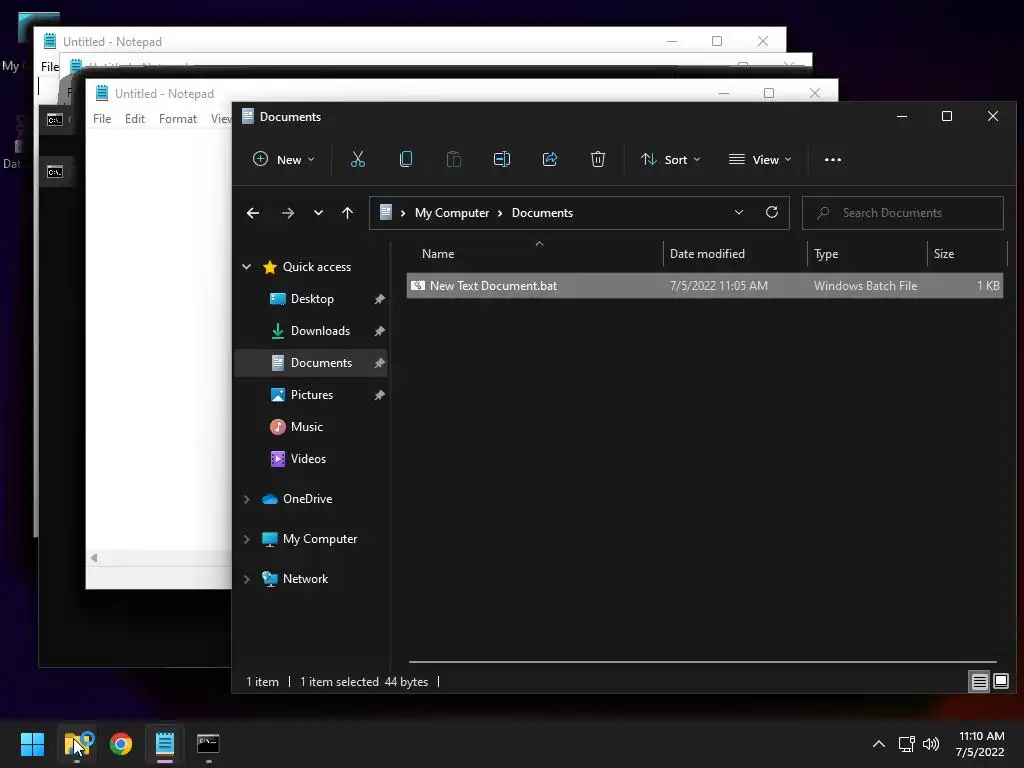Expand the OneDrive tree node
Image resolution: width=1024 pixels, height=768 pixels.
click(246, 499)
